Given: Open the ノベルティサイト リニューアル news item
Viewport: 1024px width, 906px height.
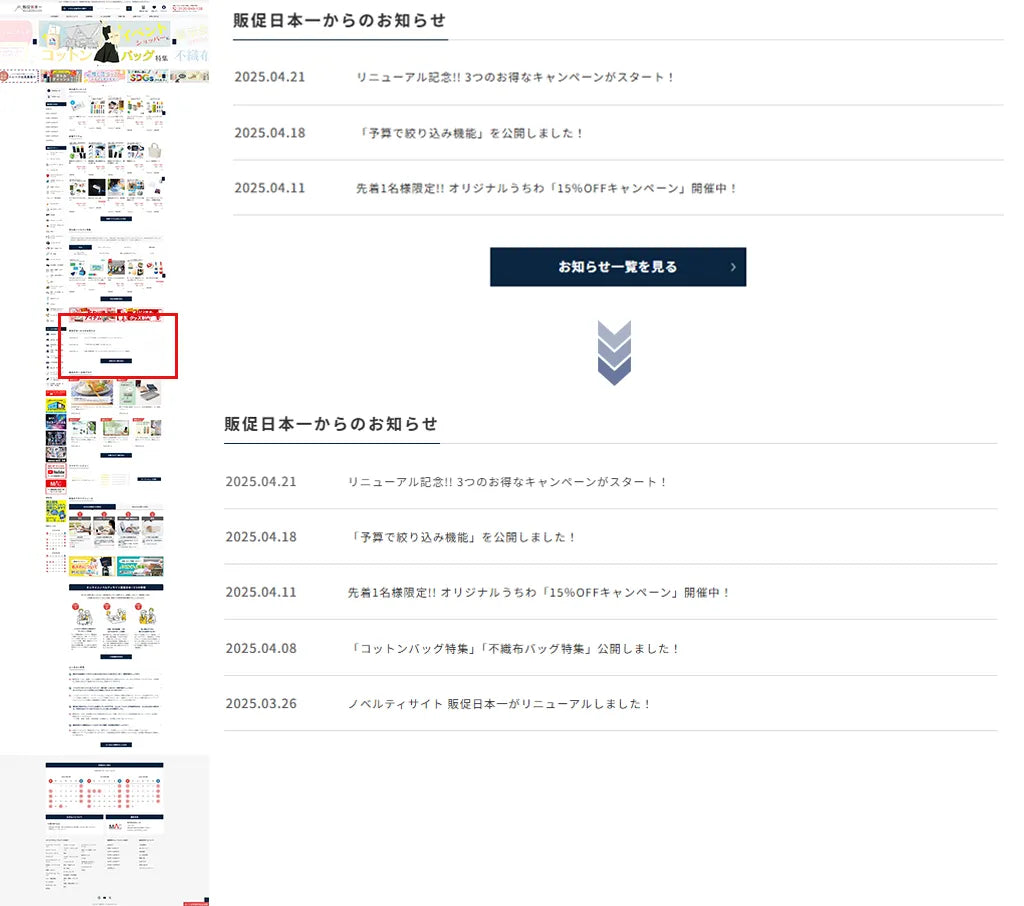Looking at the screenshot, I should [x=499, y=703].
